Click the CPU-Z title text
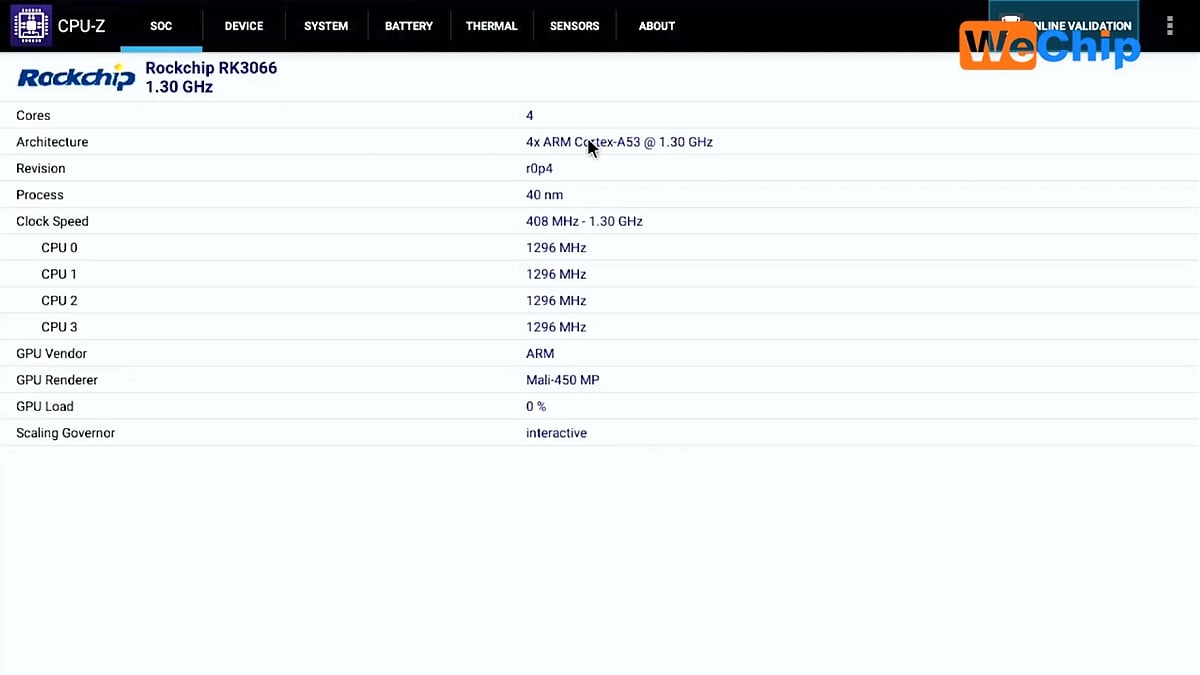The image size is (1200, 675). 81,26
